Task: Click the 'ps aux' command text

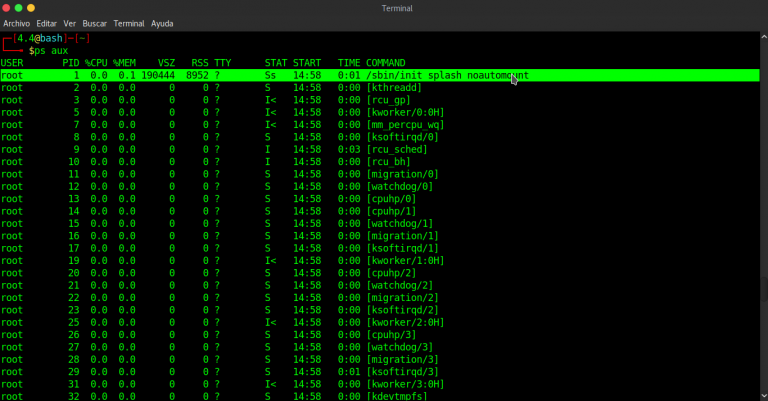Action: point(50,50)
